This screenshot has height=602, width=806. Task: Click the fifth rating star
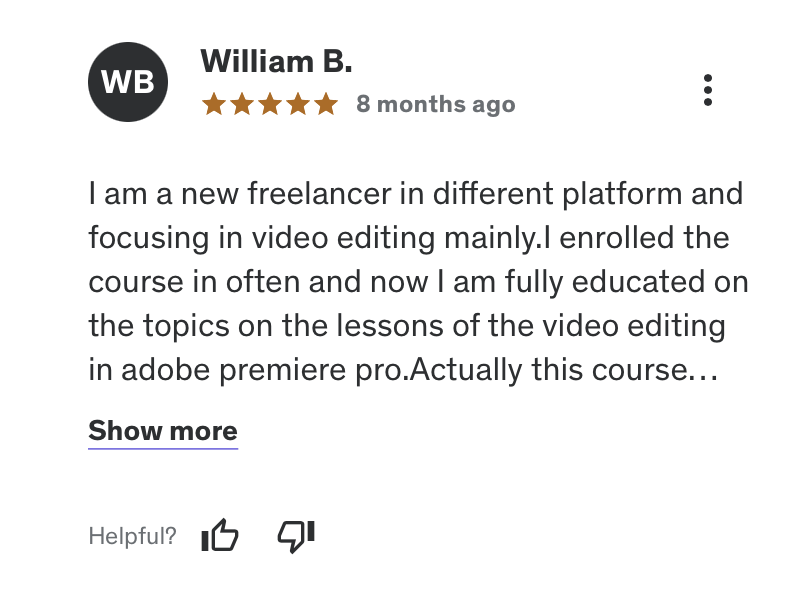326,104
